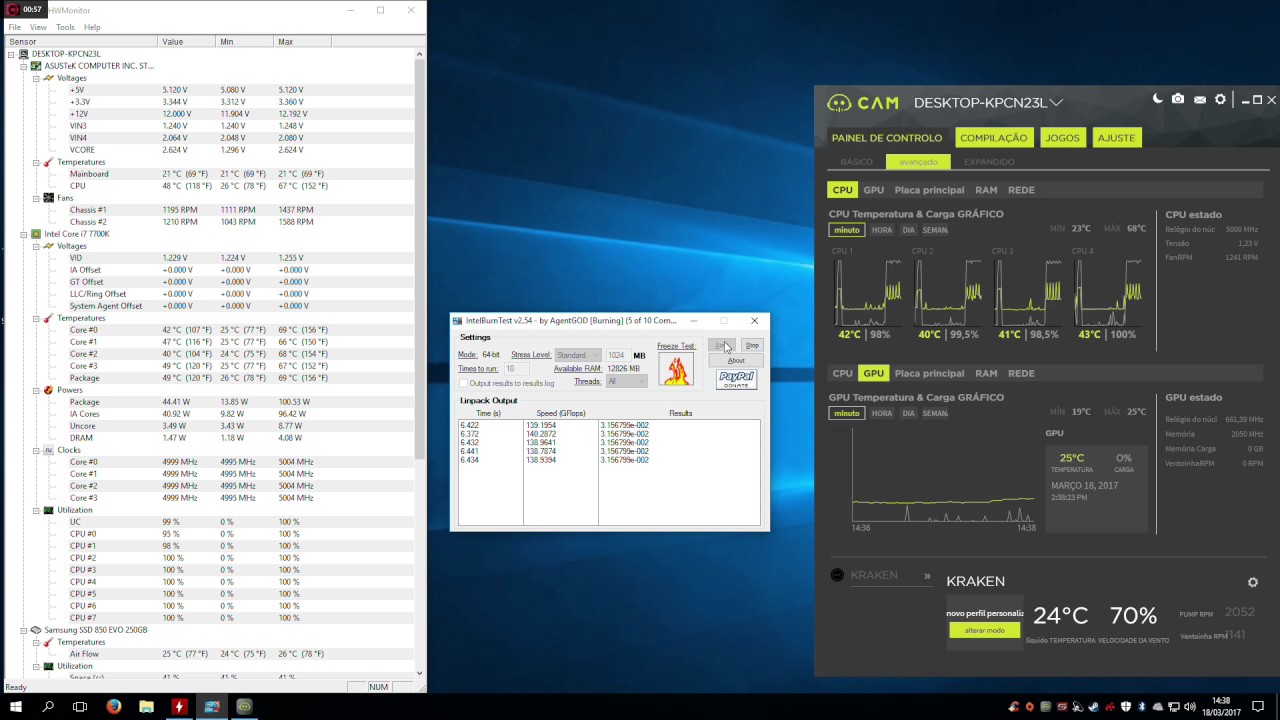This screenshot has height=720, width=1280.
Task: Click 'alterar modo' button in Kraken panel
Action: click(x=984, y=630)
